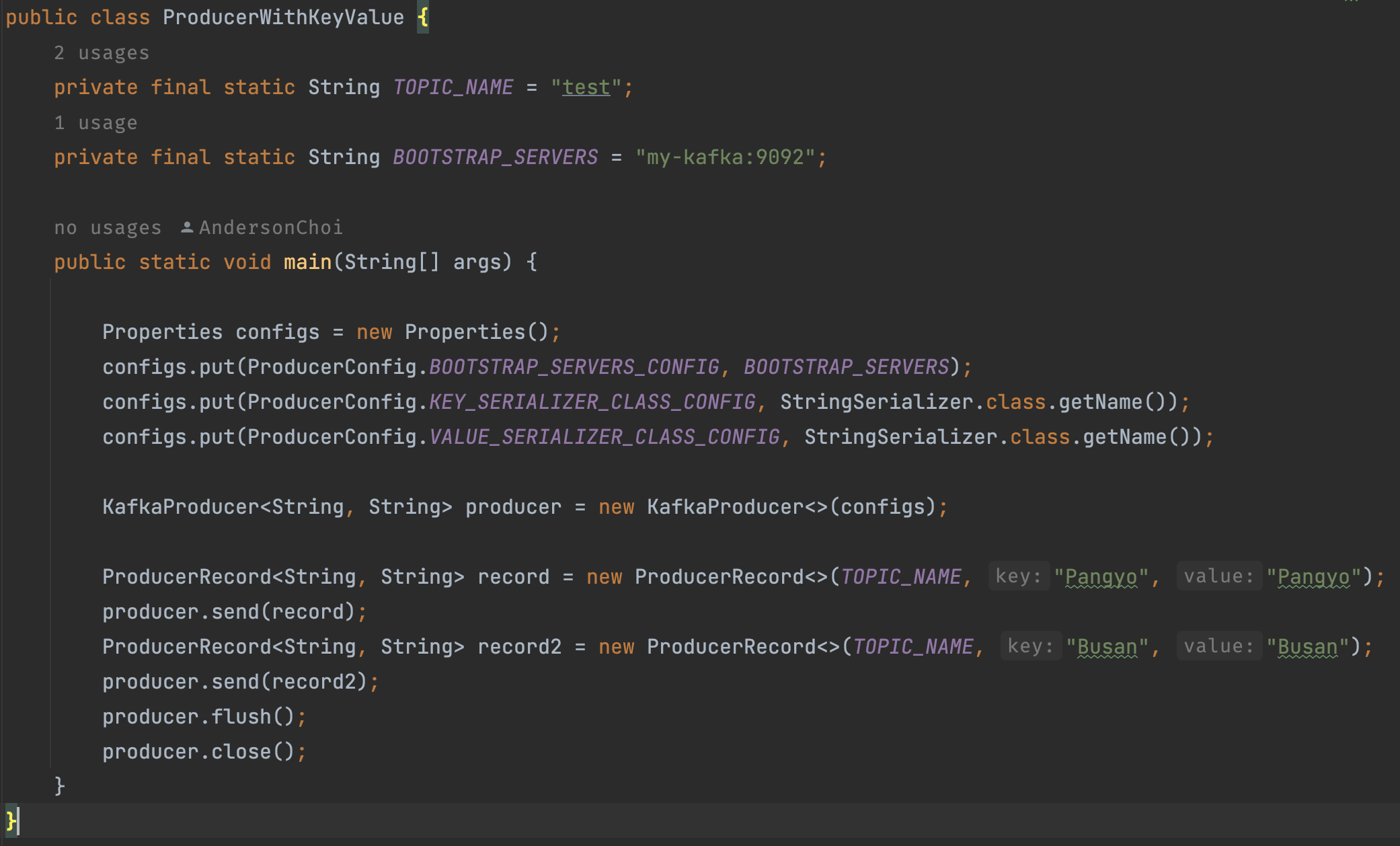1400x846 pixels.
Task: Click the highlighted opening brace after ProducerWithKeyValue
Action: point(422,17)
